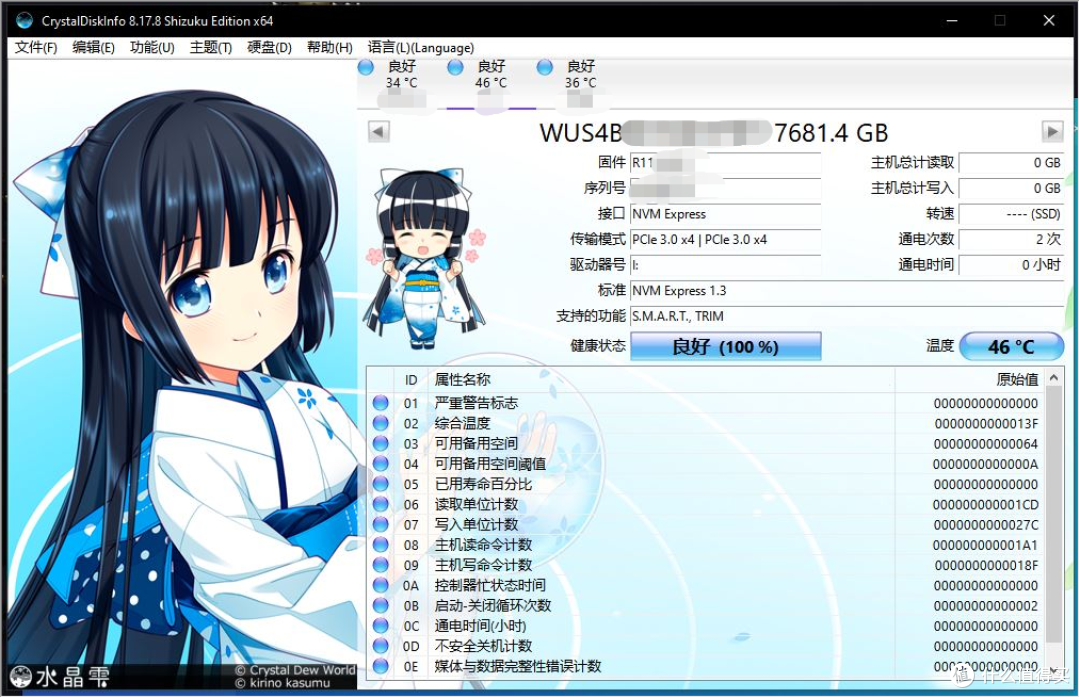
Task: Click the status orb for 综合温度
Action: pyautogui.click(x=380, y=423)
